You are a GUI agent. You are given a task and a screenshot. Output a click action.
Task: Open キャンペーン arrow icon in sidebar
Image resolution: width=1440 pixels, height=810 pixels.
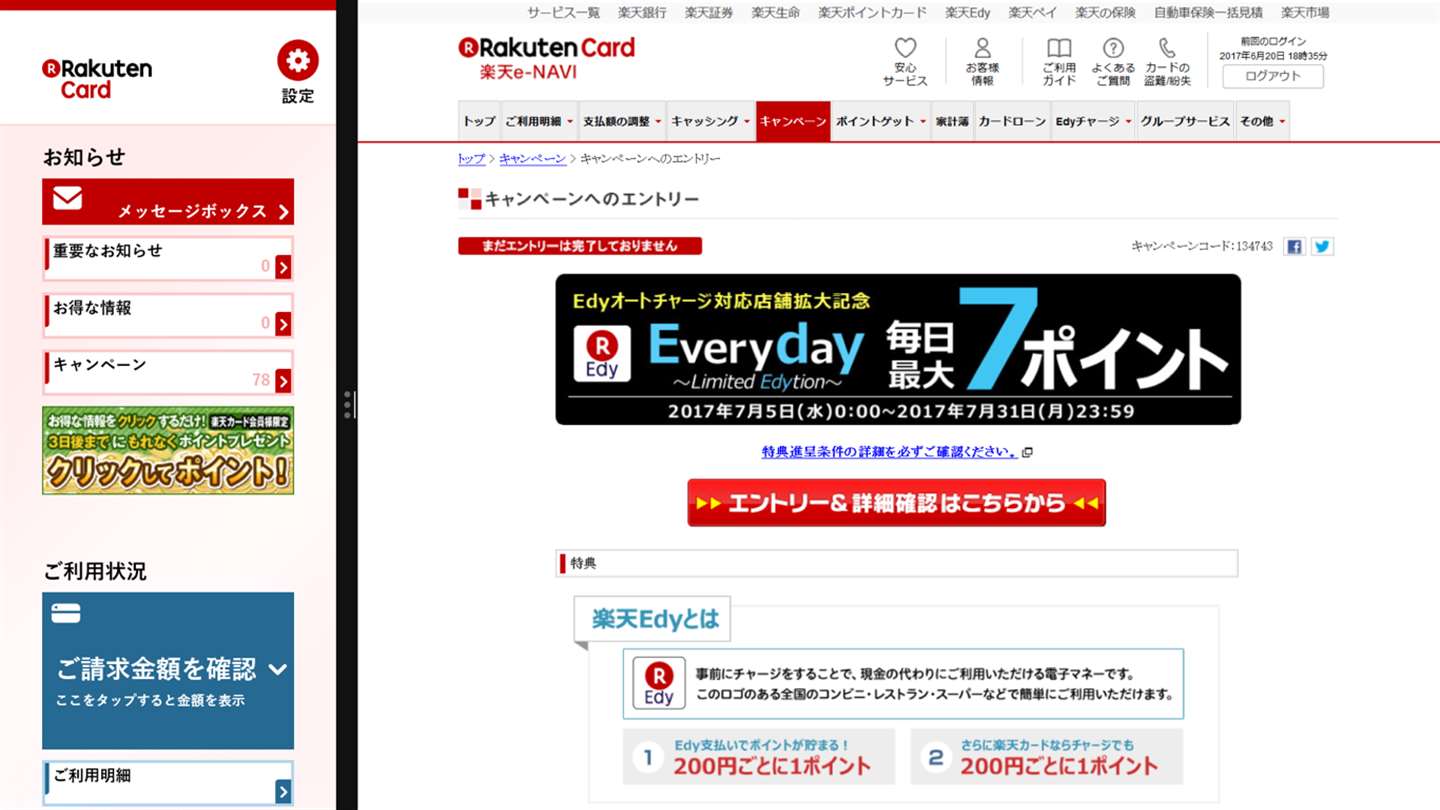(283, 381)
